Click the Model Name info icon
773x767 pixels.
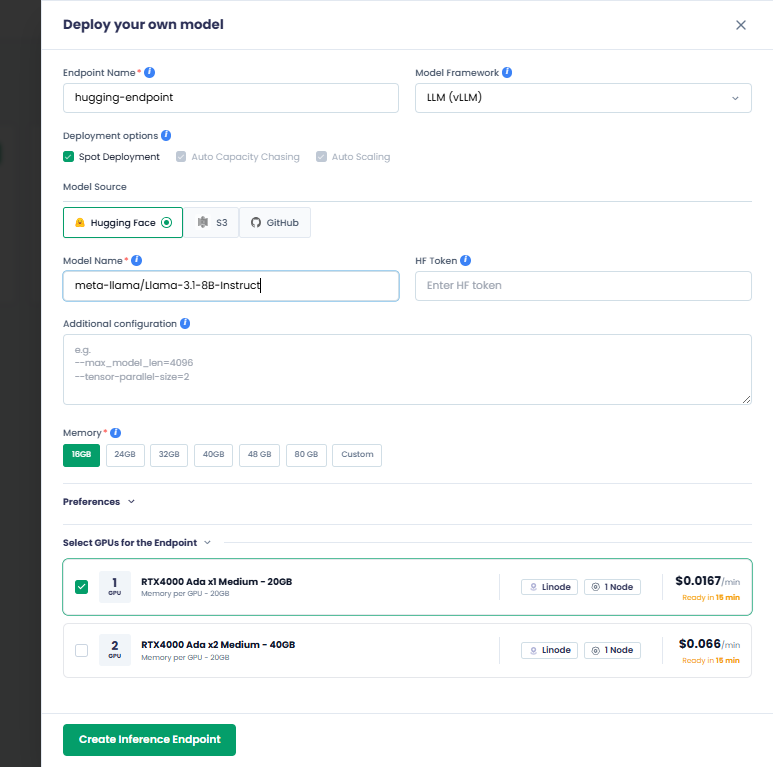click(x=136, y=261)
